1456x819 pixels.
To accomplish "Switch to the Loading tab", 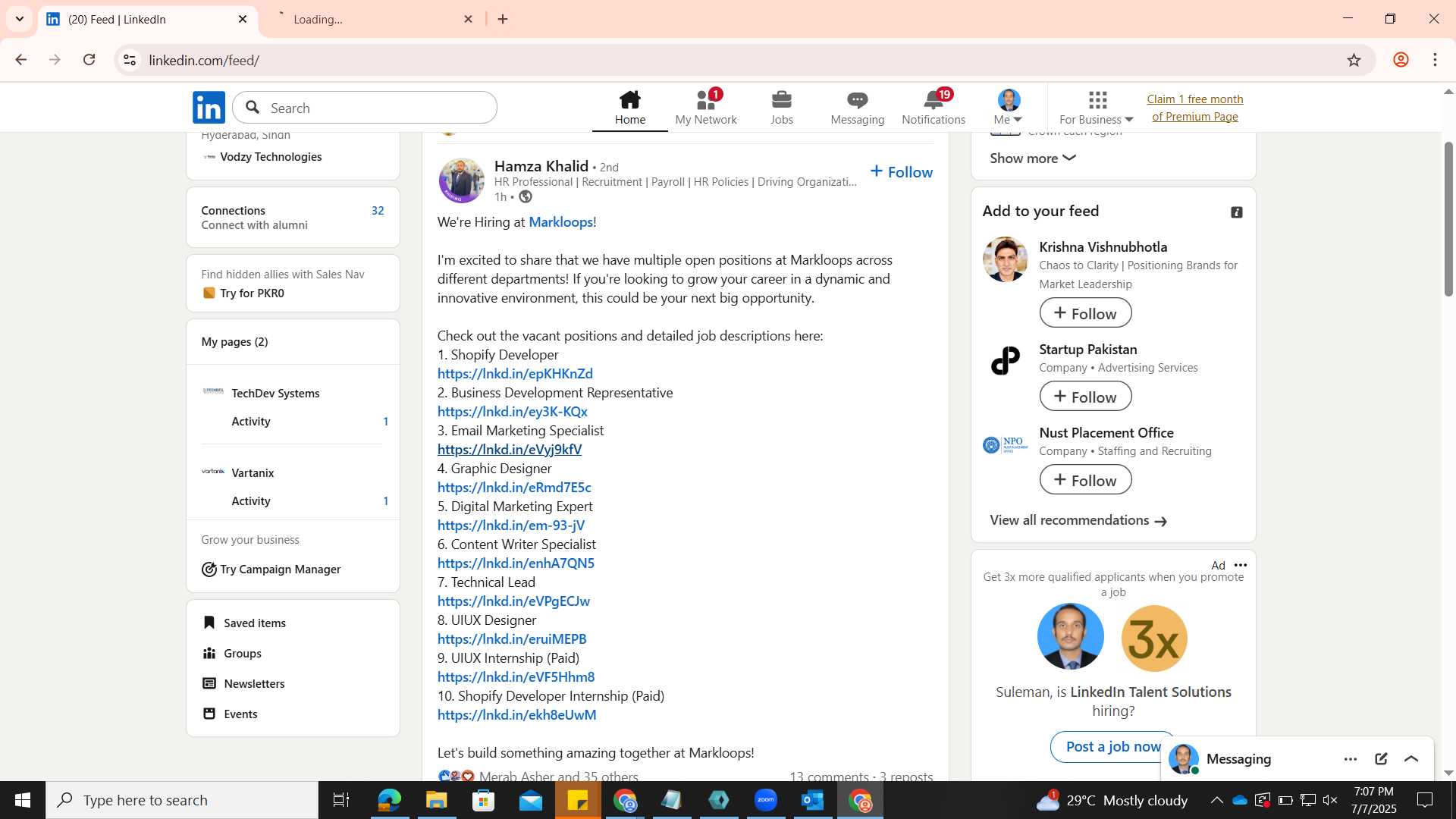I will point(372,19).
